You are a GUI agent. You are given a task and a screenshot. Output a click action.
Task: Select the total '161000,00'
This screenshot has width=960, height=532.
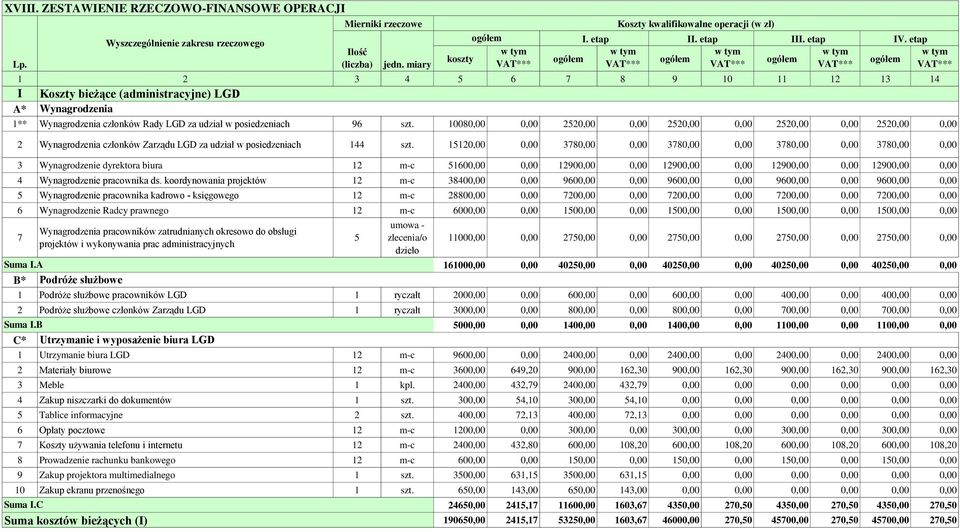464,265
